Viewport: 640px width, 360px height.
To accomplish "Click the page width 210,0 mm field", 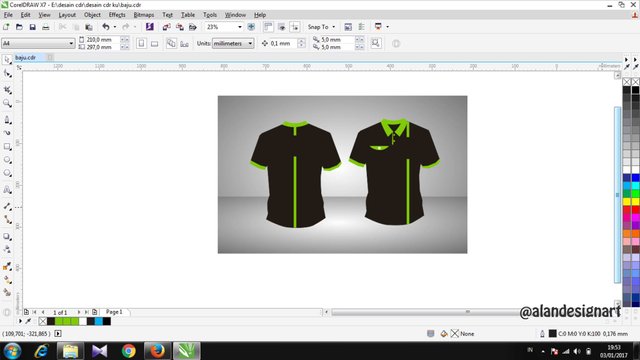I will pos(103,40).
